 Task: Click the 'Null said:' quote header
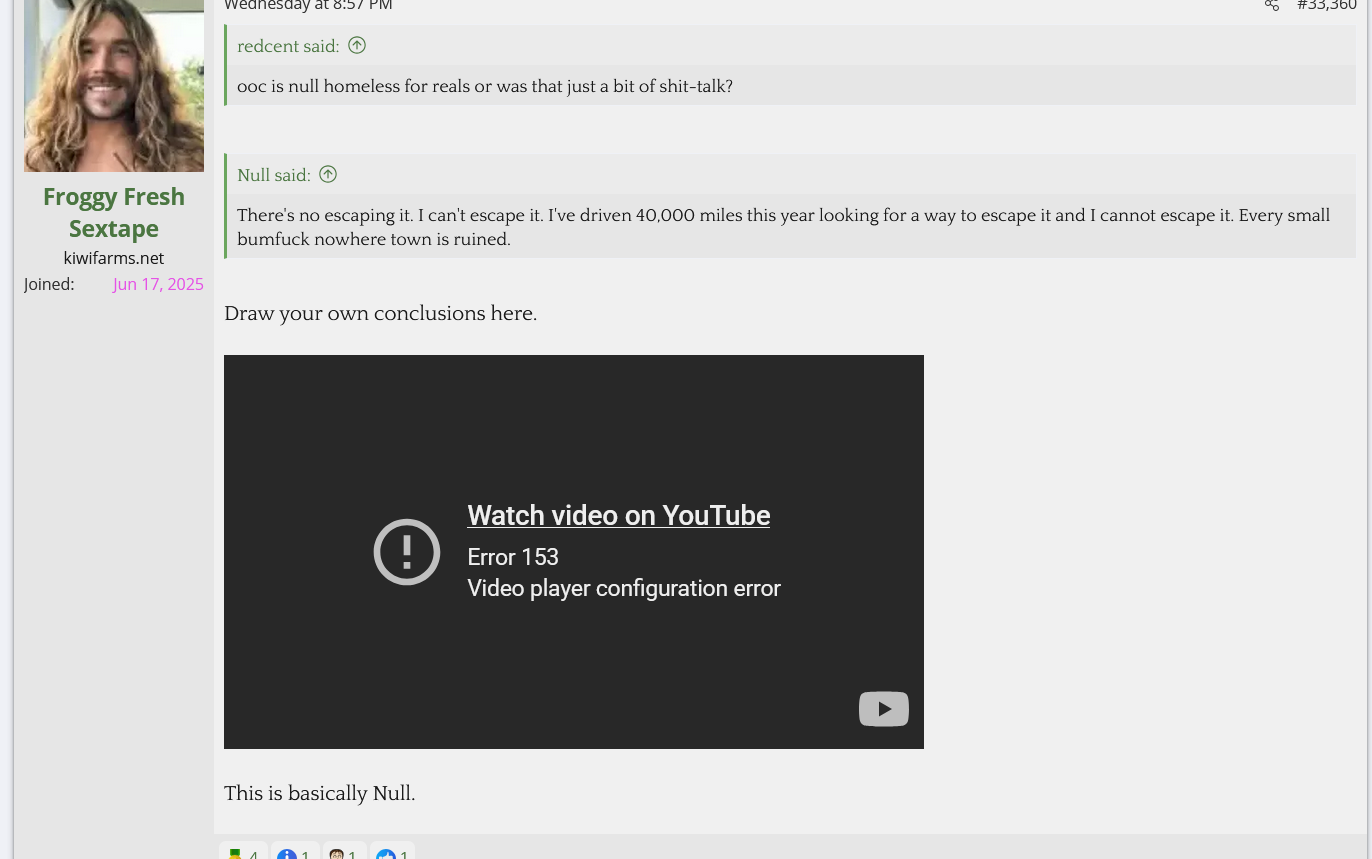click(273, 176)
